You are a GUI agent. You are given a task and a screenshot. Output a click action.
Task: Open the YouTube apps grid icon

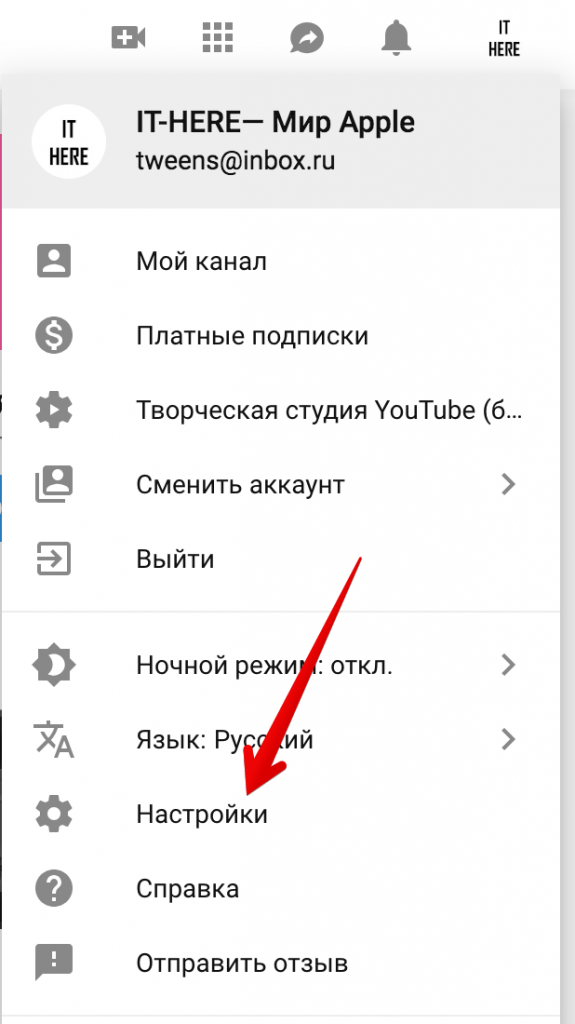coord(218,38)
